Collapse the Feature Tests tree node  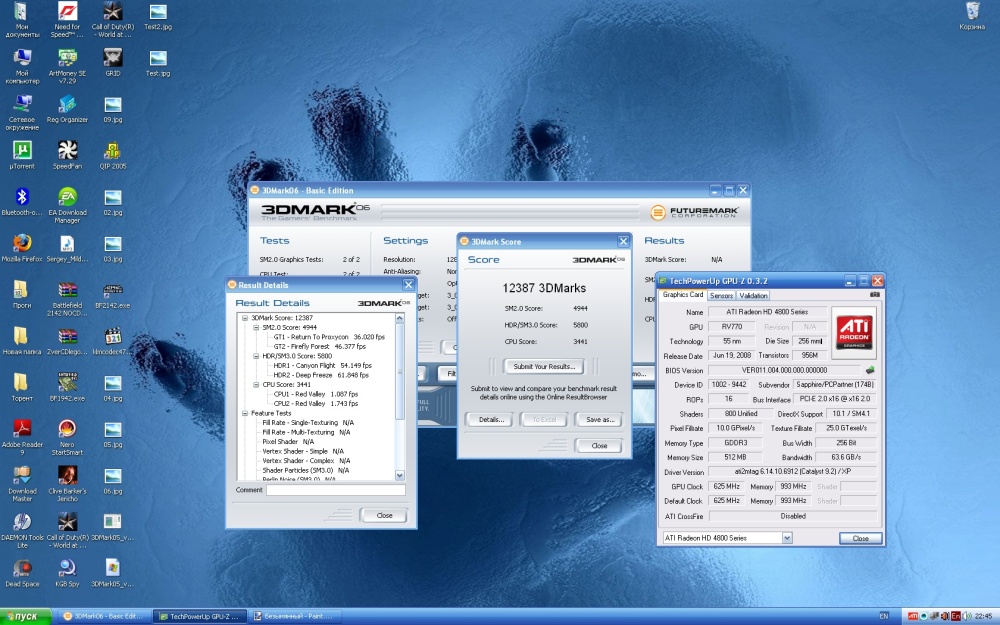coord(245,413)
